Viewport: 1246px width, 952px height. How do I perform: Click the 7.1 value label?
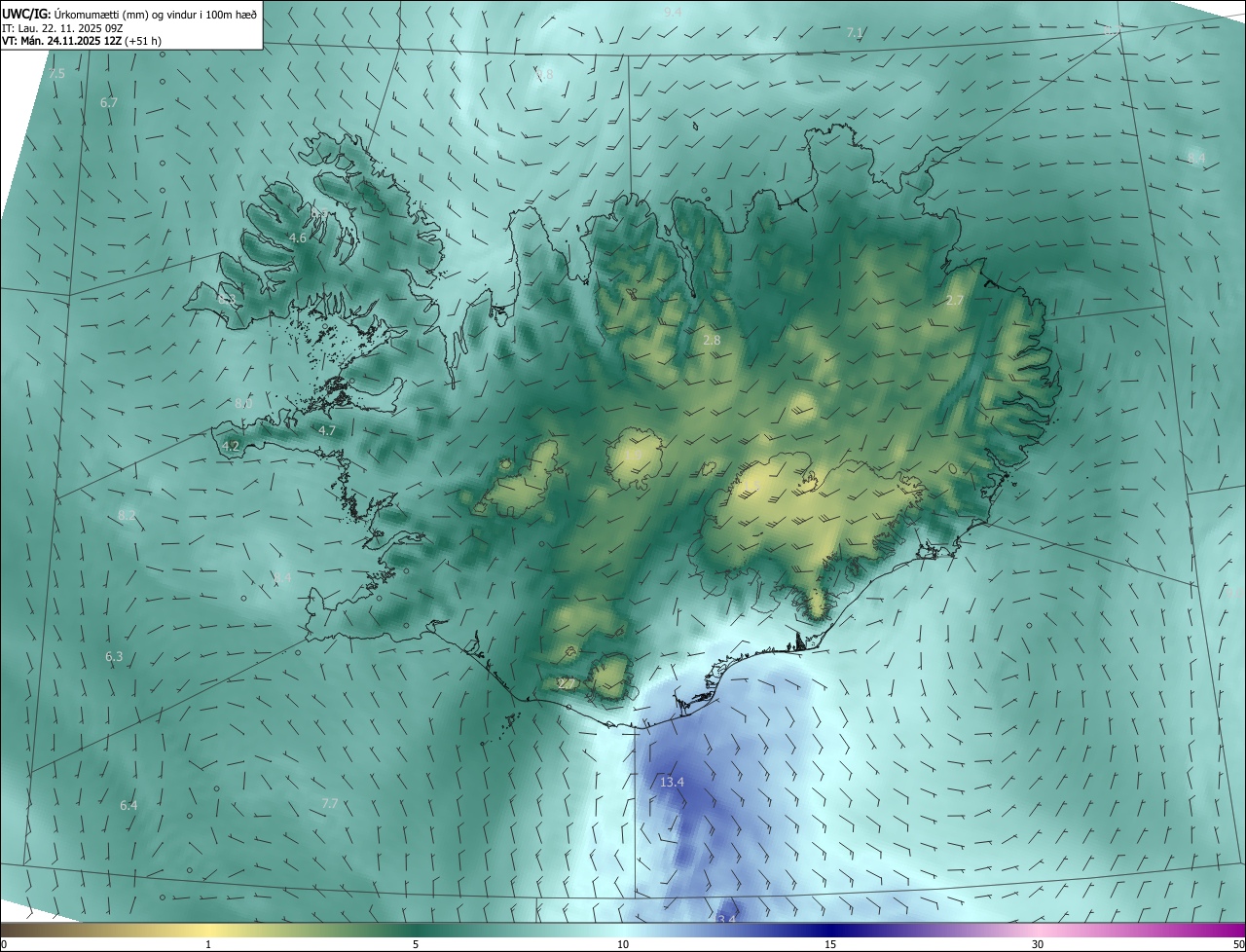pos(855,33)
